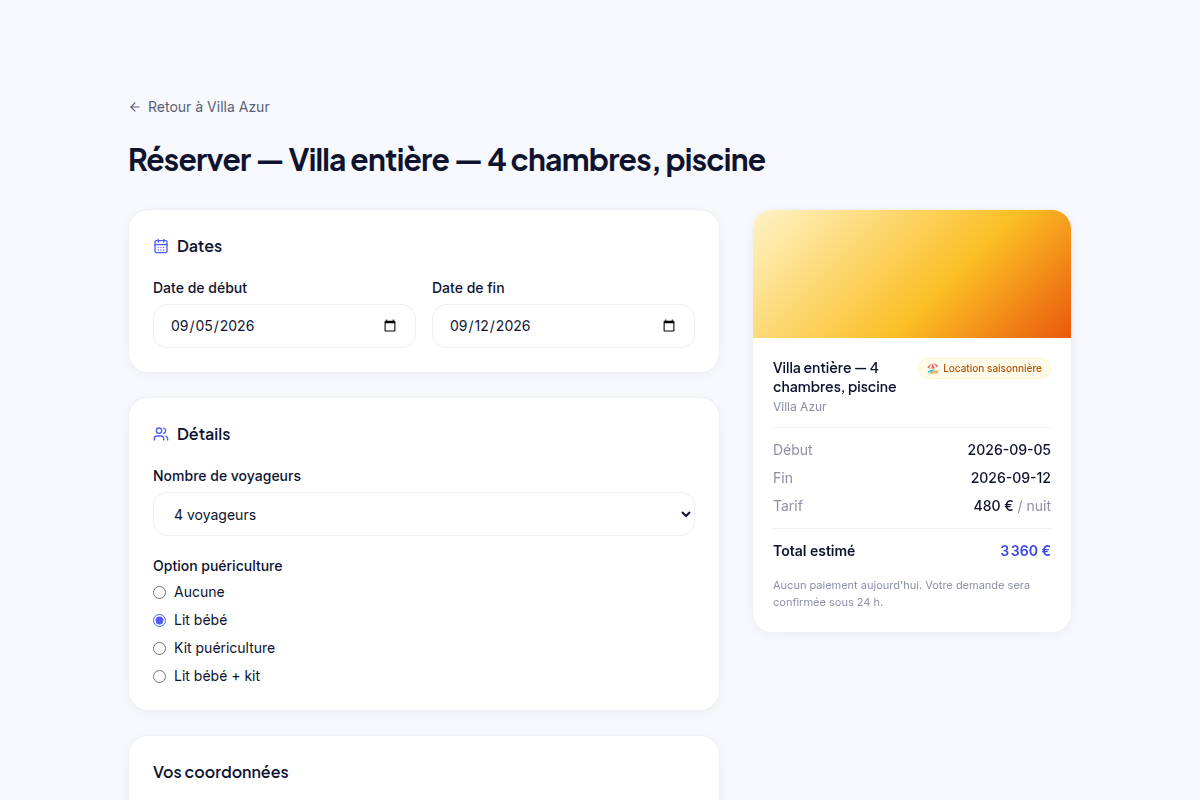Click the back arrow icon beside Retour
1200x800 pixels.
(x=135, y=107)
